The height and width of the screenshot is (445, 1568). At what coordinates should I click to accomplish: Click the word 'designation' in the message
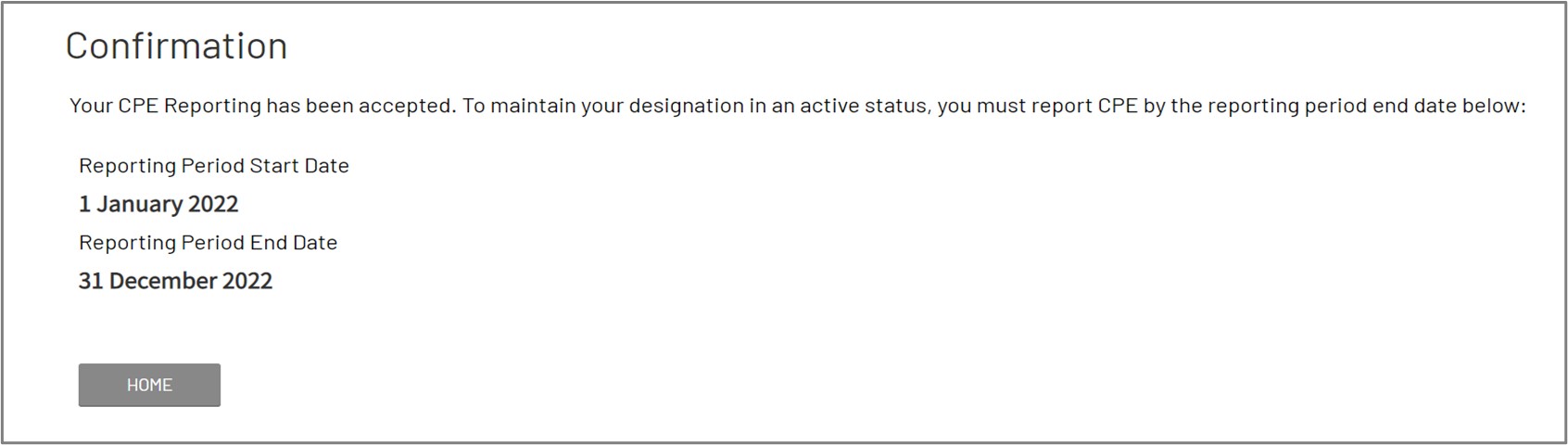pos(686,106)
